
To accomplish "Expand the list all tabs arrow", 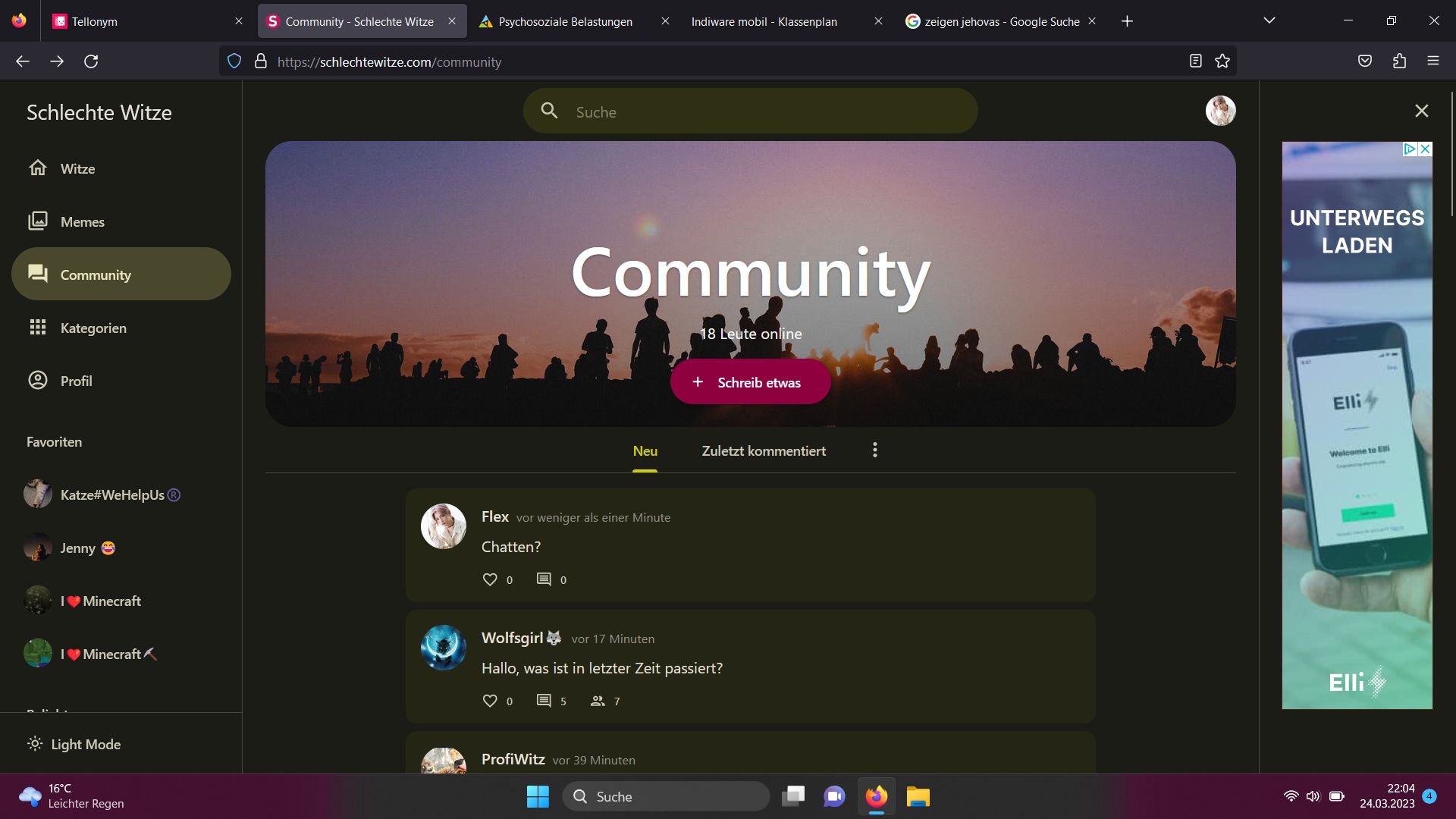I will (1269, 20).
